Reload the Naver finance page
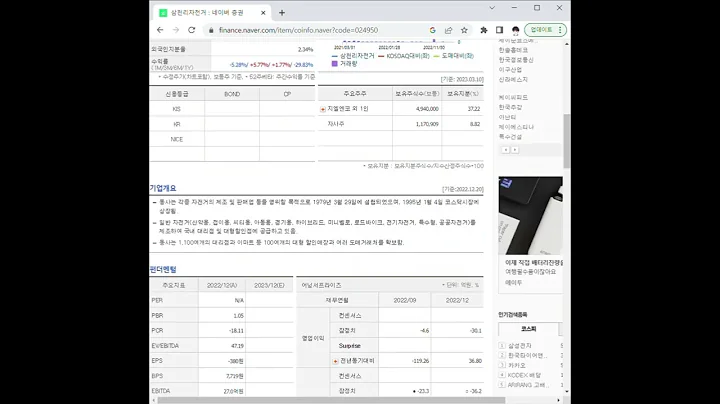The height and width of the screenshot is (404, 720). (191, 30)
